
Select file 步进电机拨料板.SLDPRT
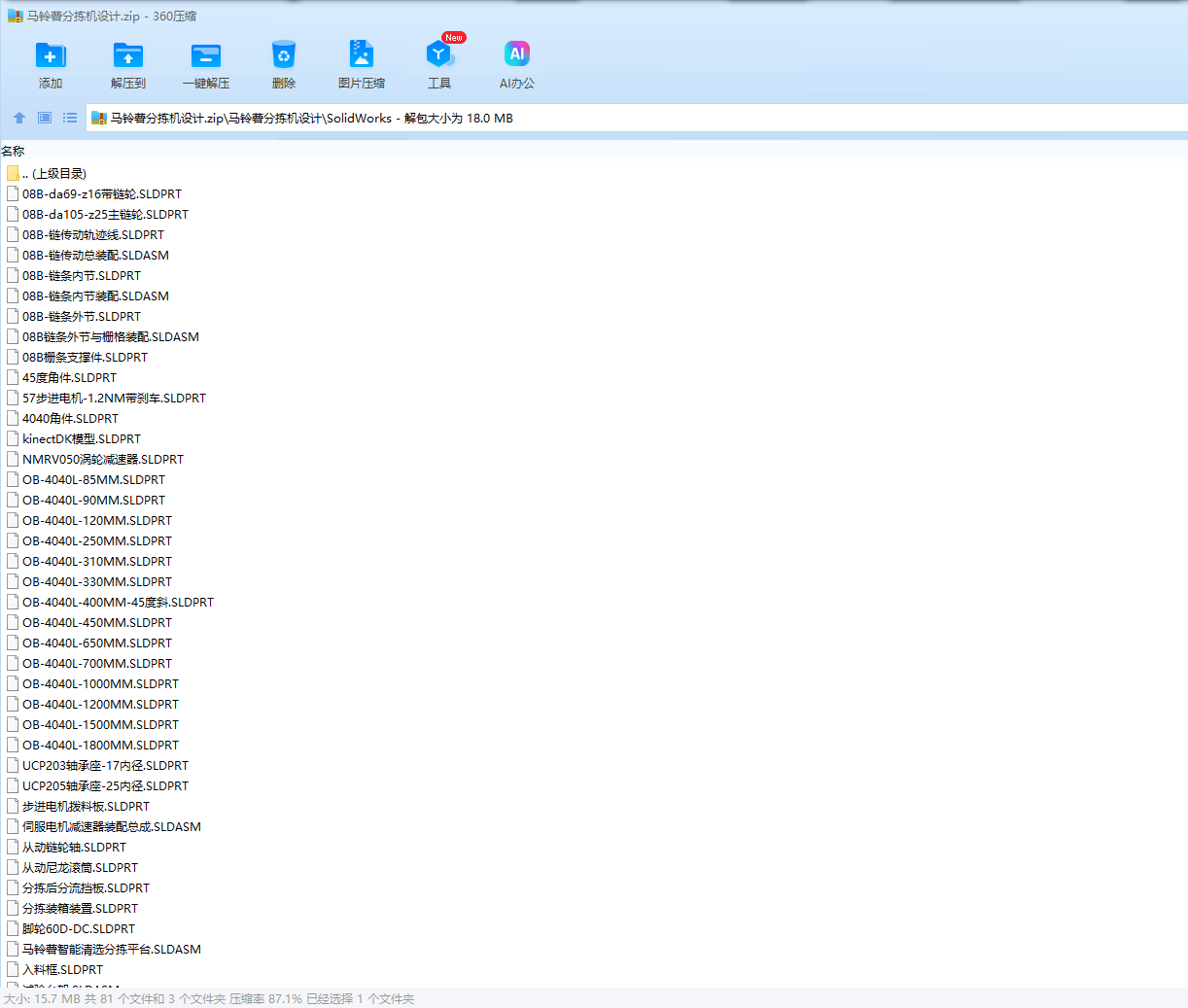[87, 807]
